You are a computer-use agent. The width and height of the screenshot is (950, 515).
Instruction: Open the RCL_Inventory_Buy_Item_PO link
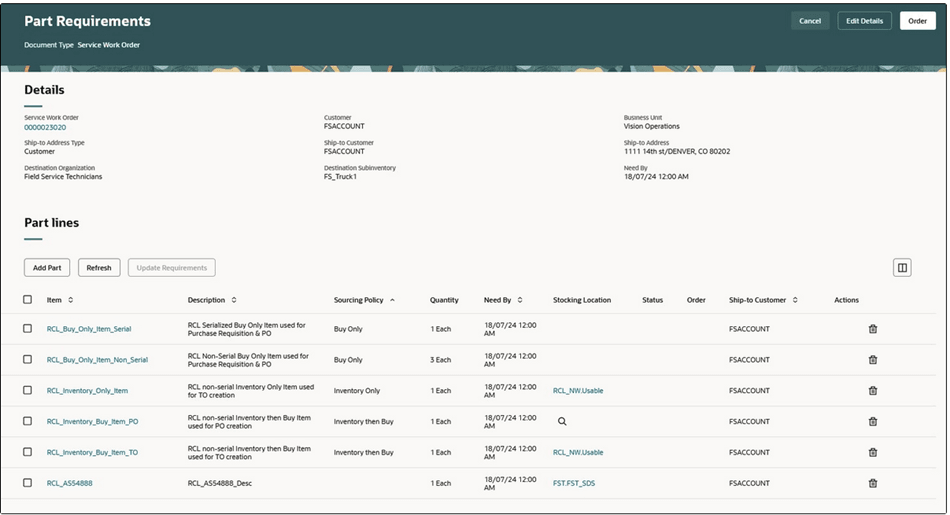point(93,422)
